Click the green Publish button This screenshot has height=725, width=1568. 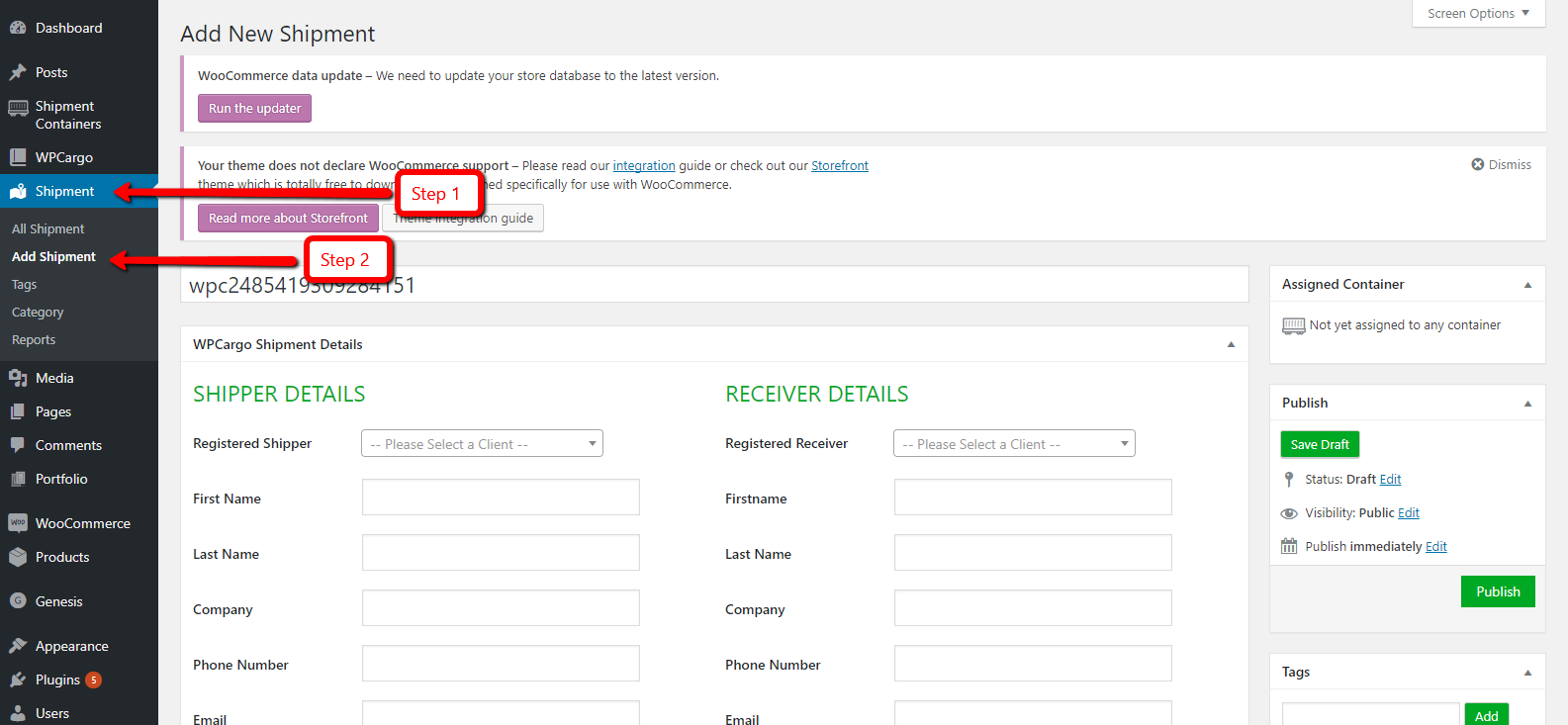(1498, 591)
